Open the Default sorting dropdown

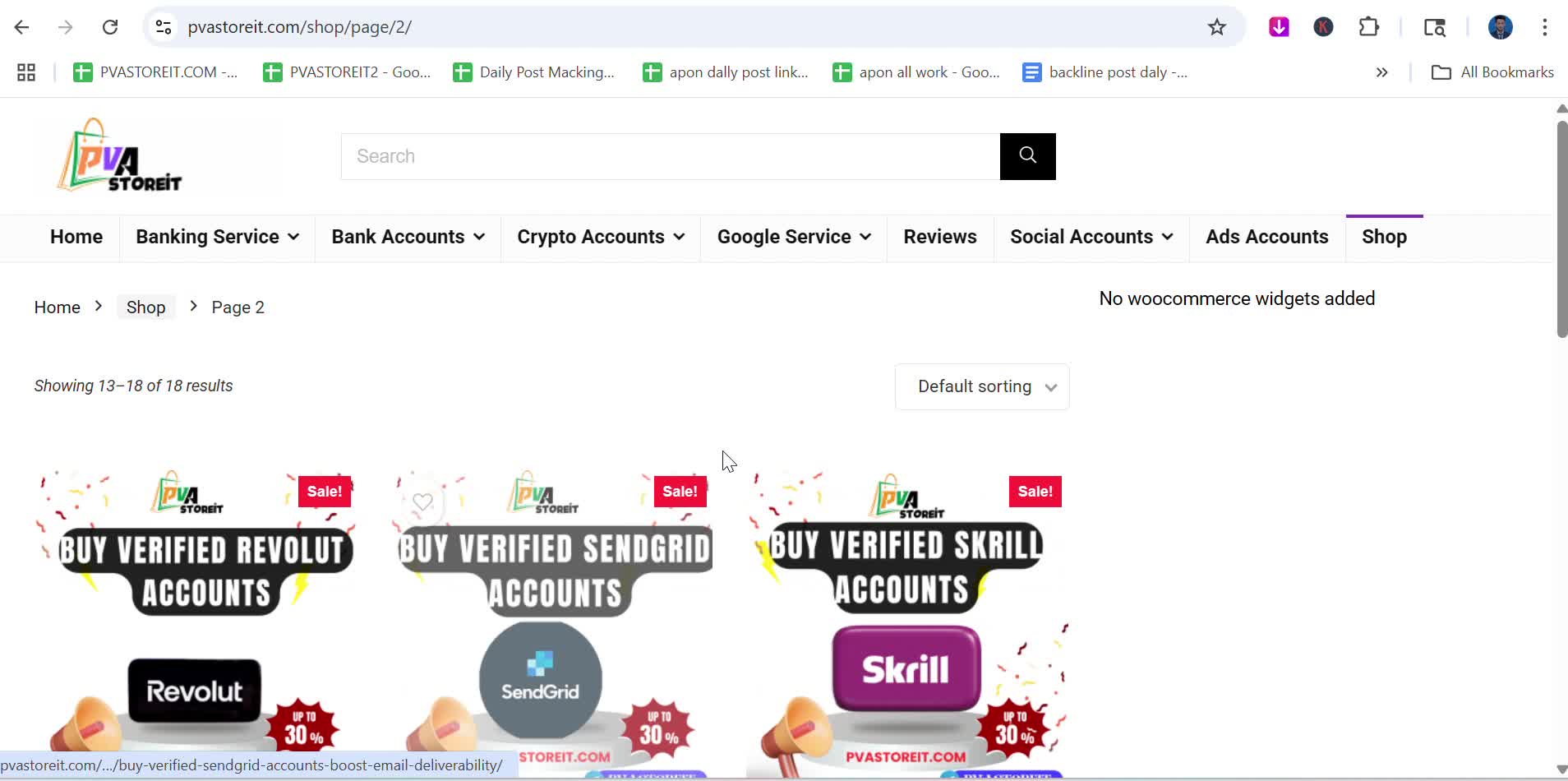click(x=982, y=386)
